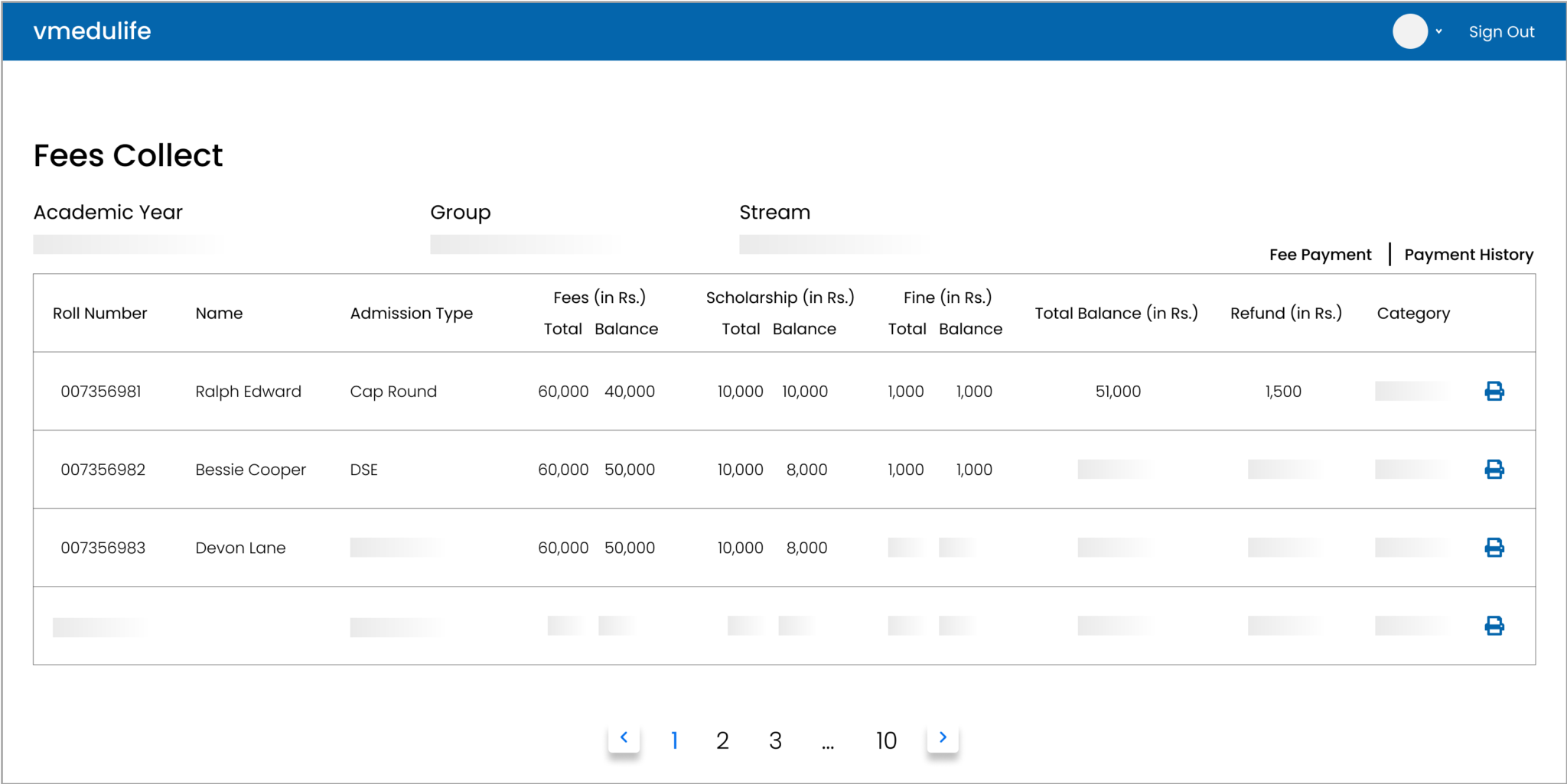Select roll number 007356981
Screen dimensions: 1567x784
tap(101, 392)
